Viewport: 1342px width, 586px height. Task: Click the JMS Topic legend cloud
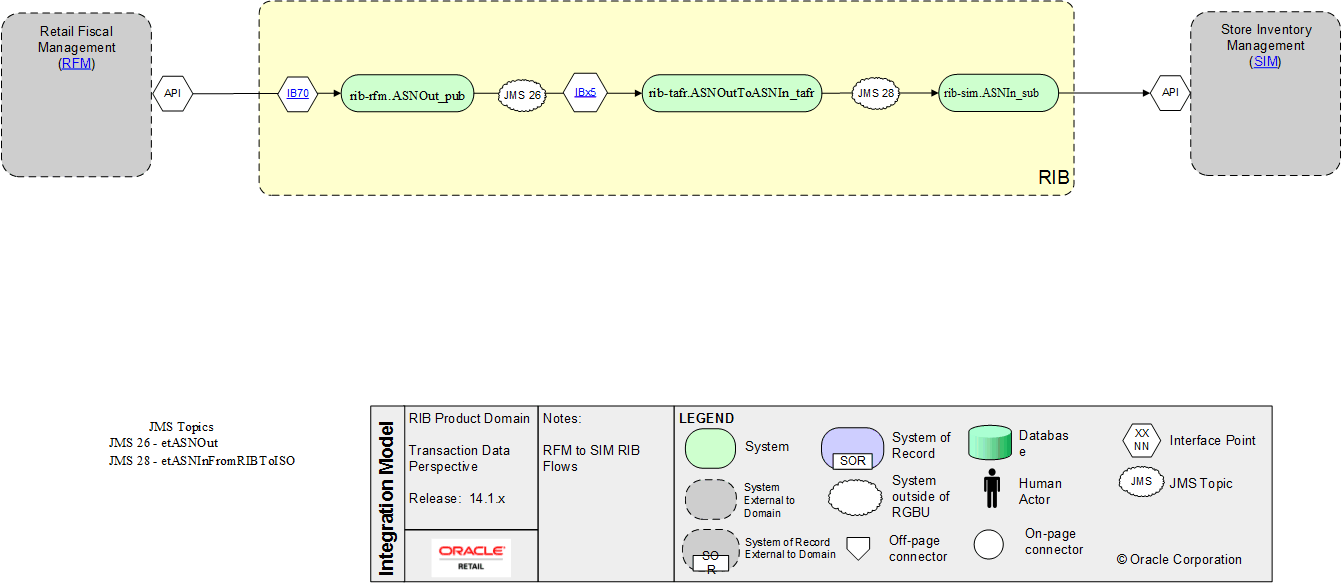tap(1141, 482)
